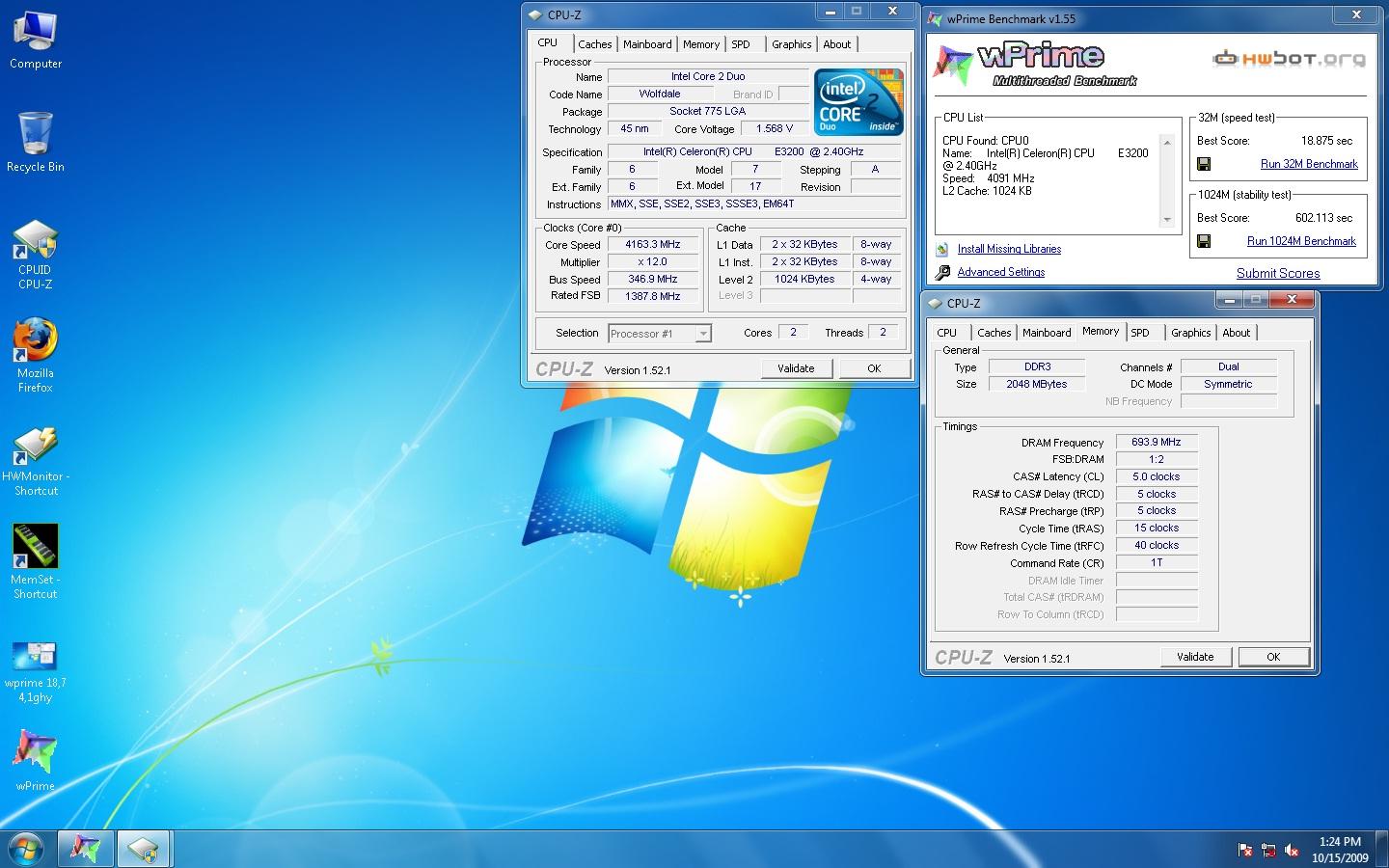The image size is (1389, 868).
Task: Click the CPU List scrollbar down arrow
Action: click(1167, 219)
